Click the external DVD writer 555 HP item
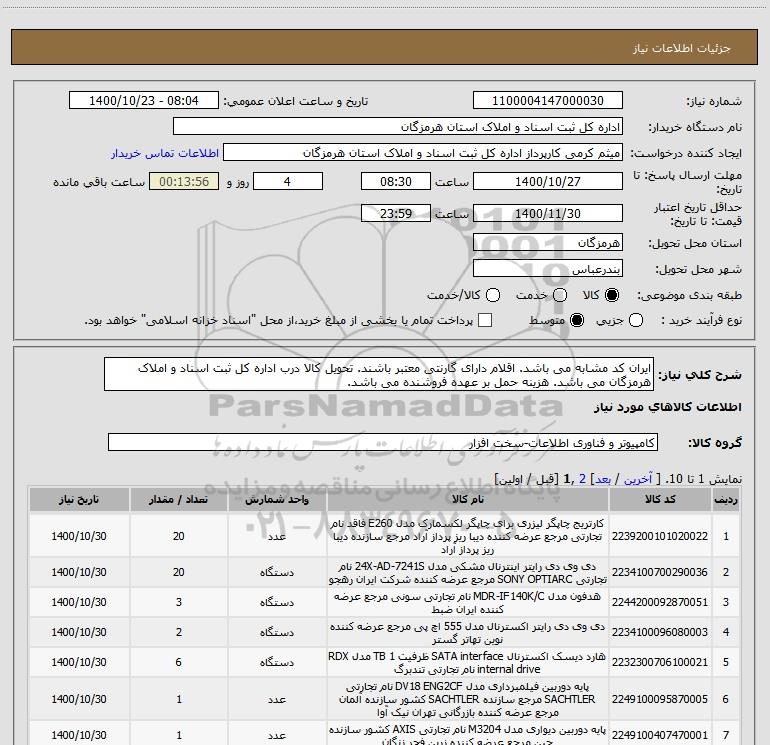 click(x=468, y=633)
